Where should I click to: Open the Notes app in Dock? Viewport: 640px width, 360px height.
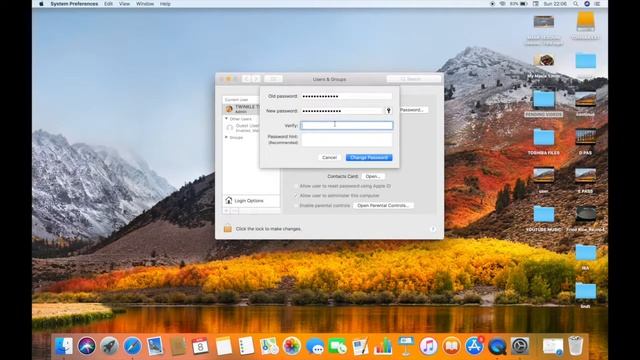tap(224, 347)
